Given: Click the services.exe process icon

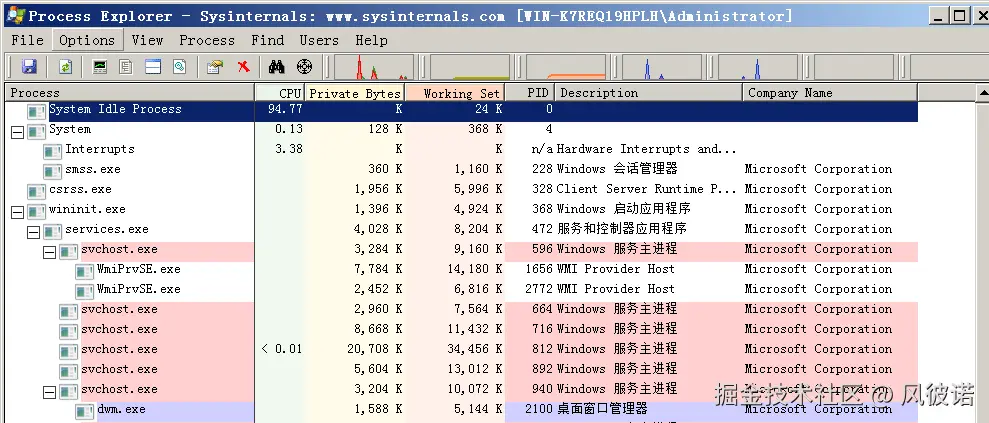Looking at the screenshot, I should point(52,231).
